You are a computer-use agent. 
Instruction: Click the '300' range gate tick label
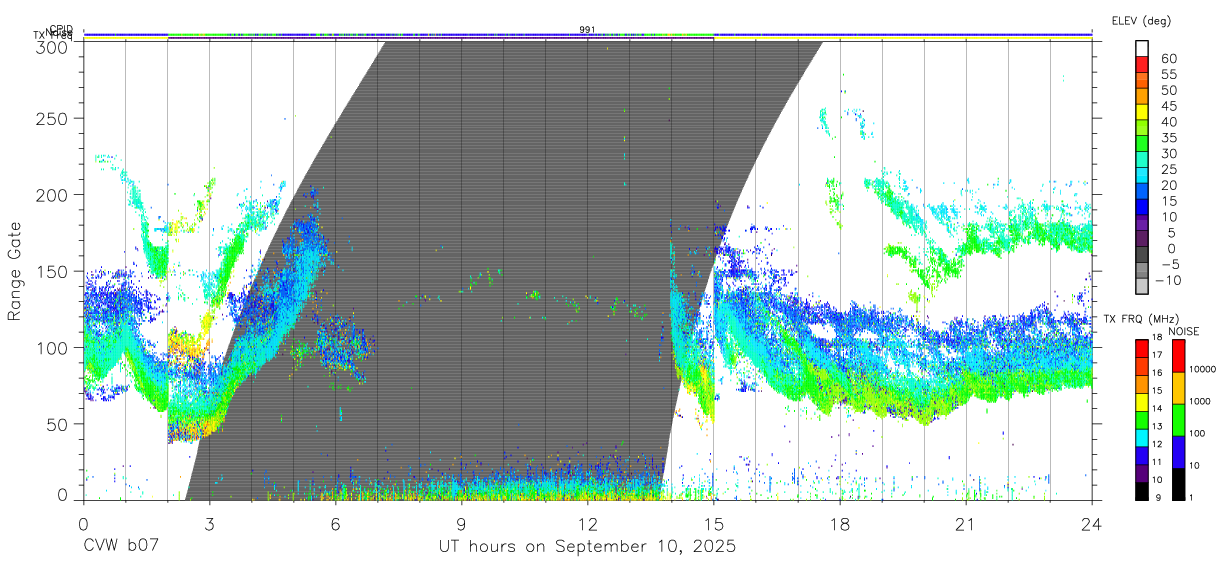(51, 47)
